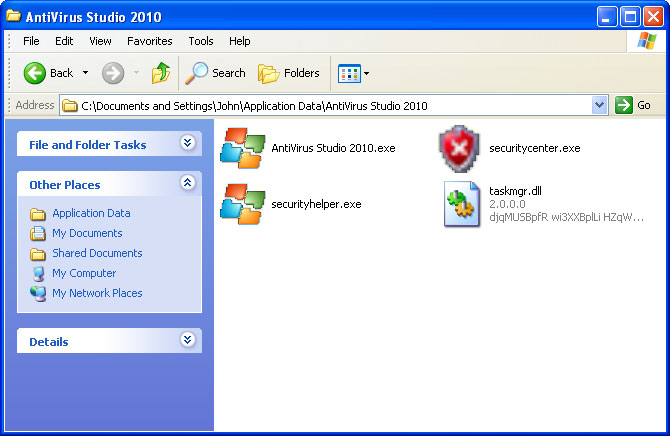Open the Views dropdown arrow

[x=367, y=74]
